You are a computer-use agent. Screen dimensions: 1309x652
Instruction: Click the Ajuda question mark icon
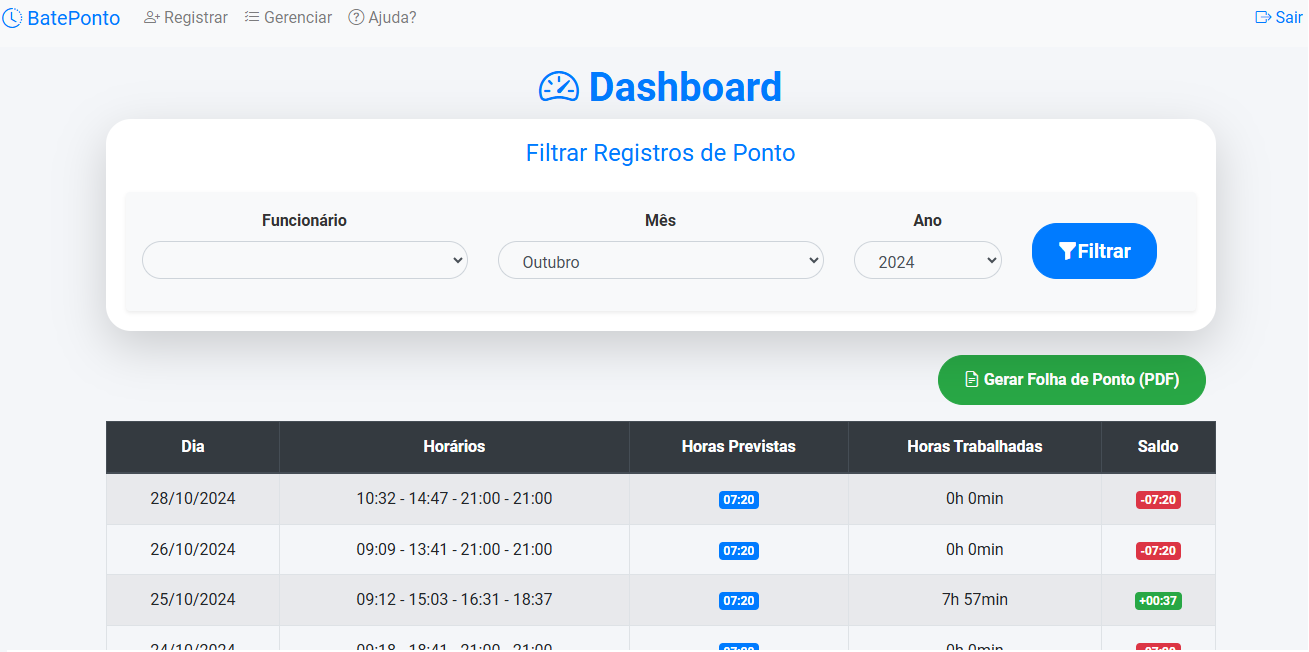356,18
